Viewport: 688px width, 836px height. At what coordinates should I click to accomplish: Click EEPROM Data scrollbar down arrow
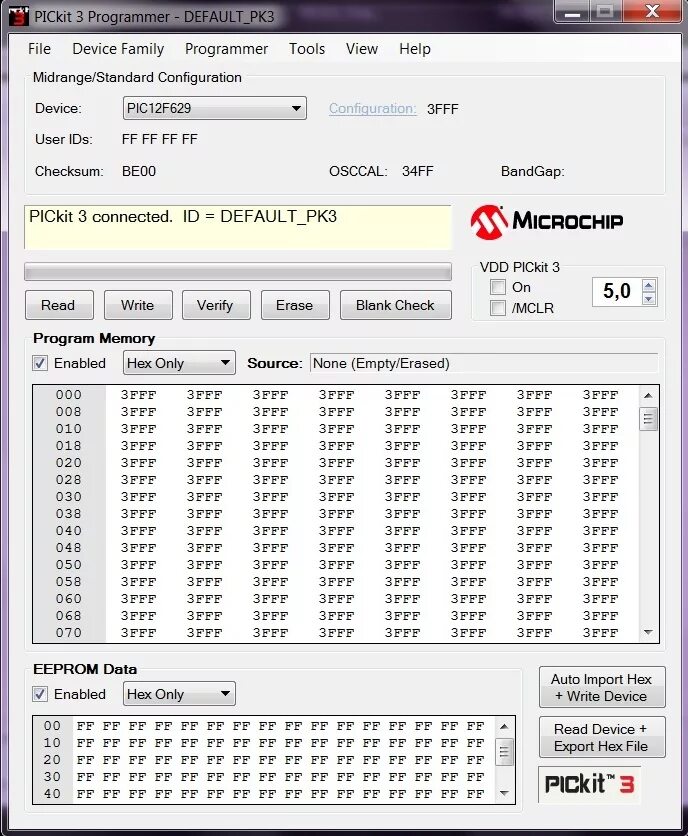pos(504,793)
